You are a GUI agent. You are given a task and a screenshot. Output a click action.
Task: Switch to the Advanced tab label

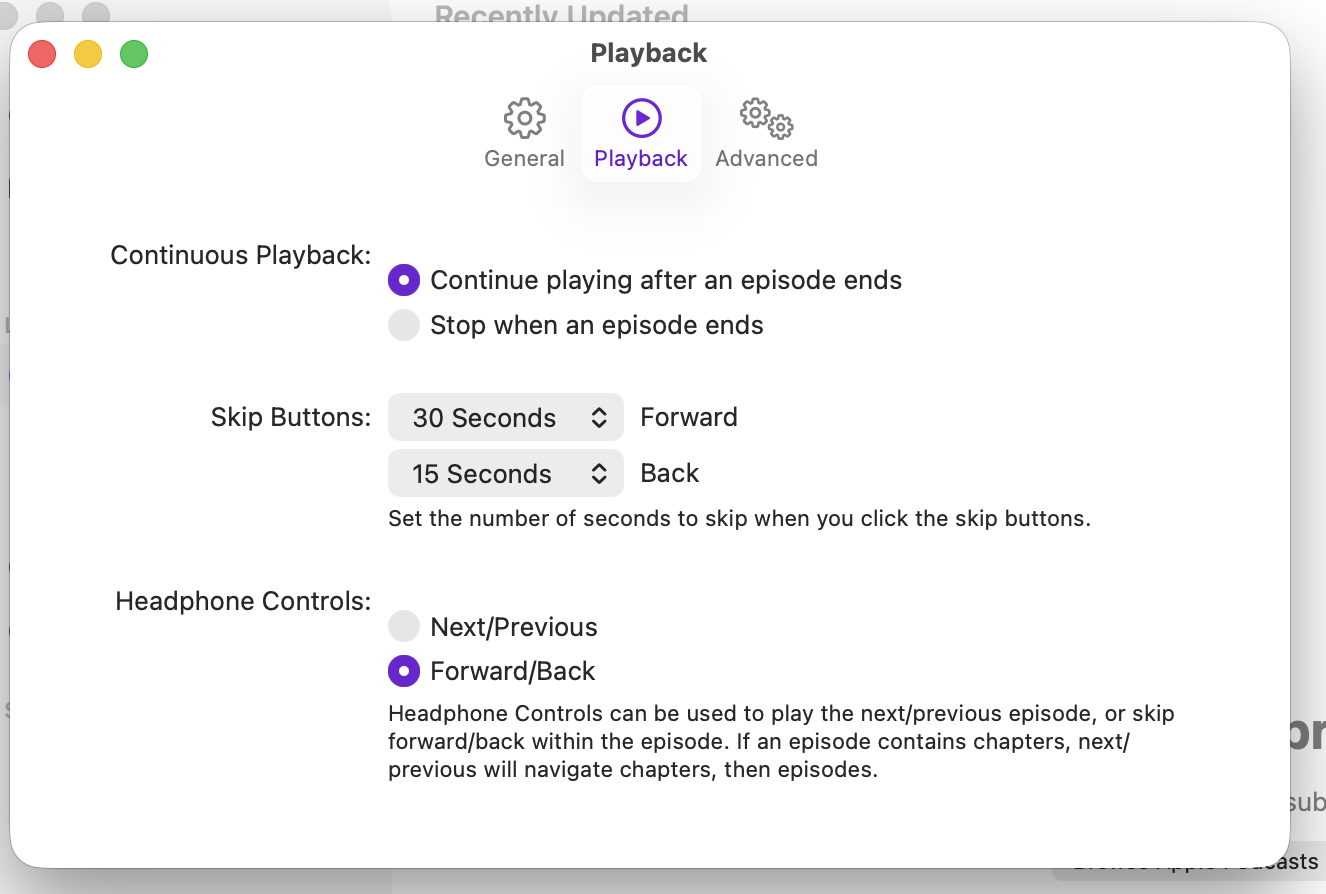[767, 158]
